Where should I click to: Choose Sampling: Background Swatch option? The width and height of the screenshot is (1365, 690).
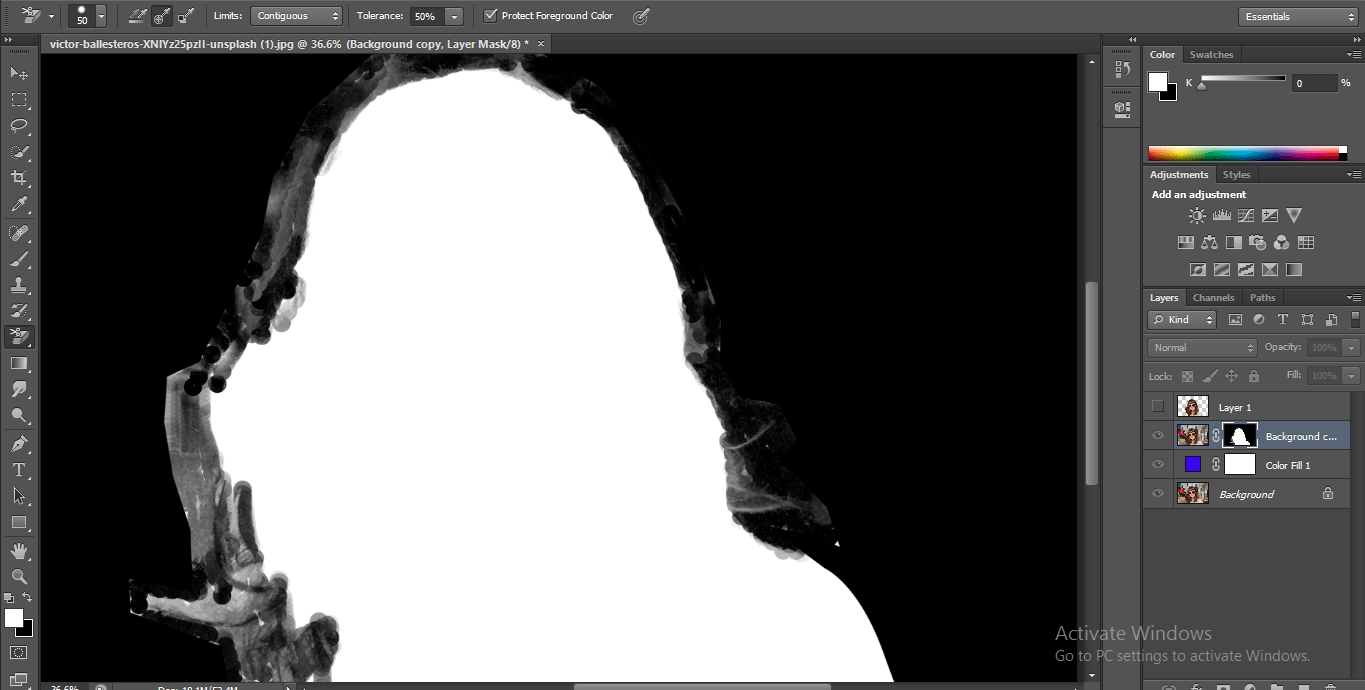(x=186, y=16)
